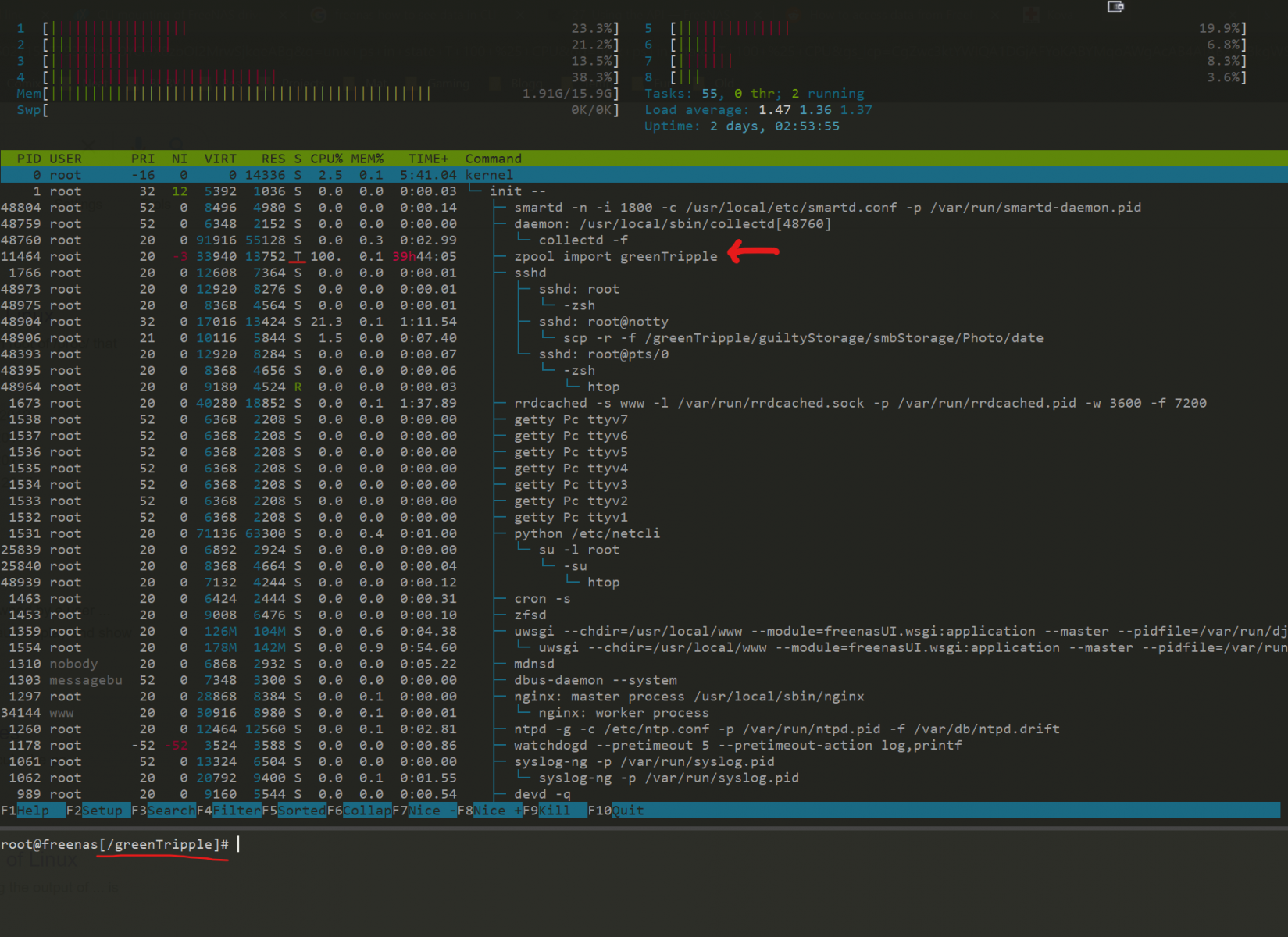Select the mdnsd process row
The image size is (1288, 937).
coord(644,664)
